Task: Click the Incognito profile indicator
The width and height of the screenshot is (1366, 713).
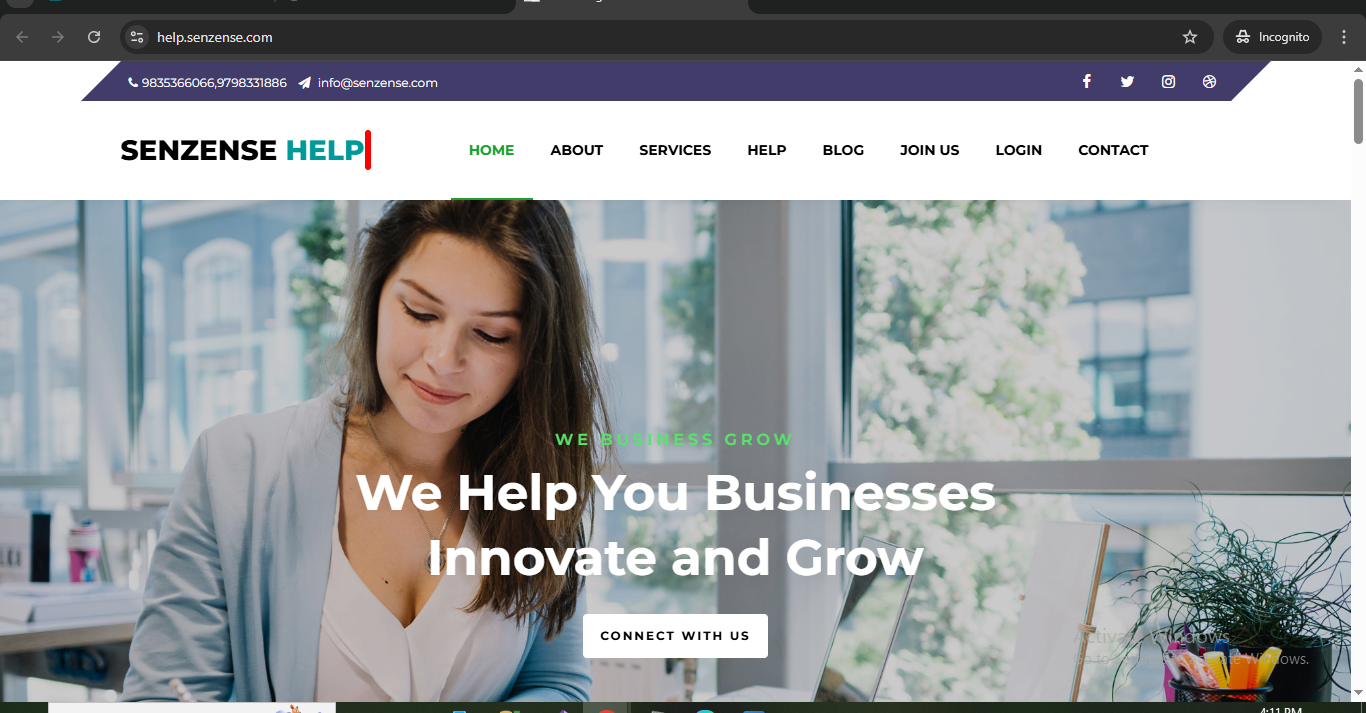Action: (1272, 37)
